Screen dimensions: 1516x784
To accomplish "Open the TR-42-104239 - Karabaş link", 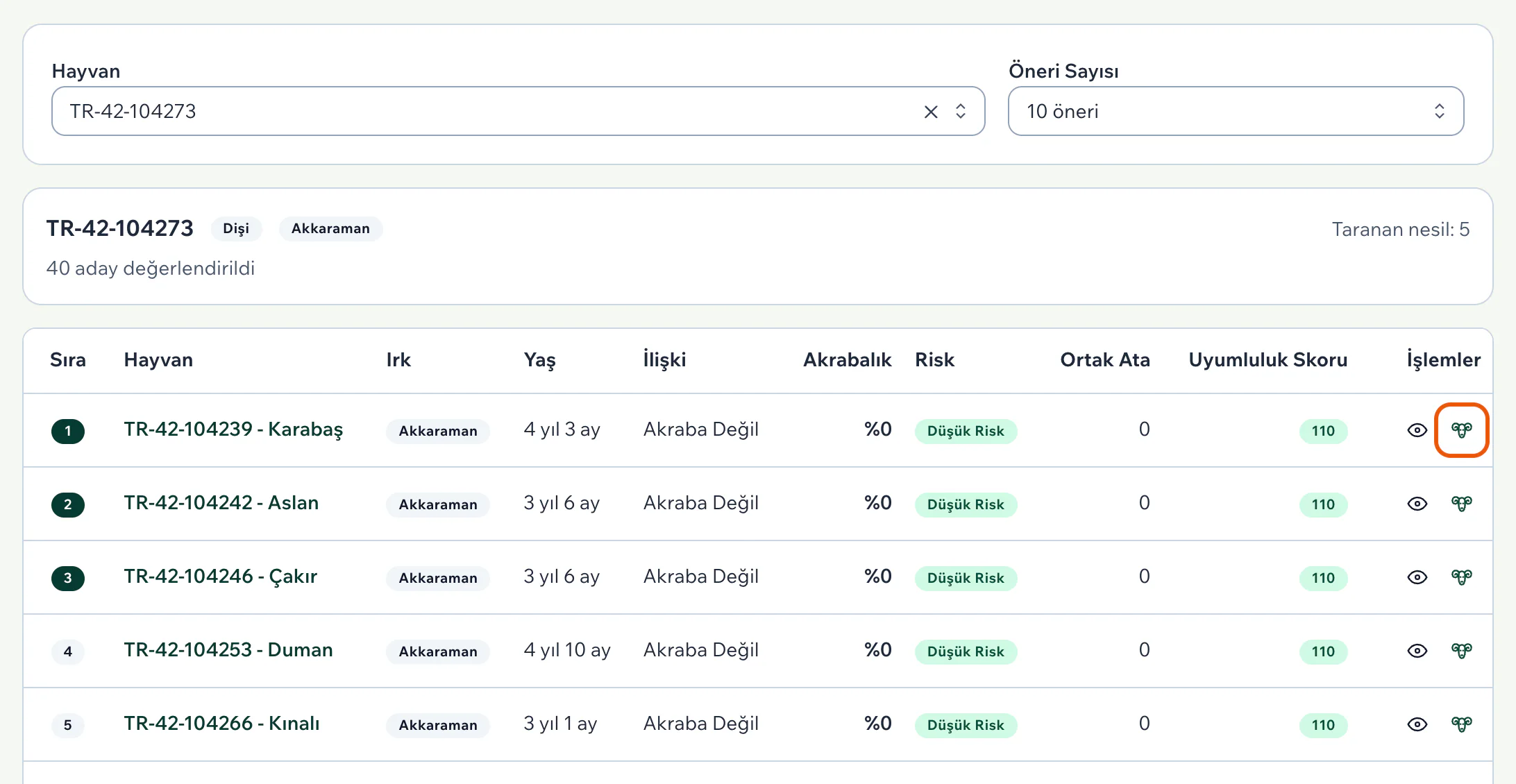I will coord(233,429).
